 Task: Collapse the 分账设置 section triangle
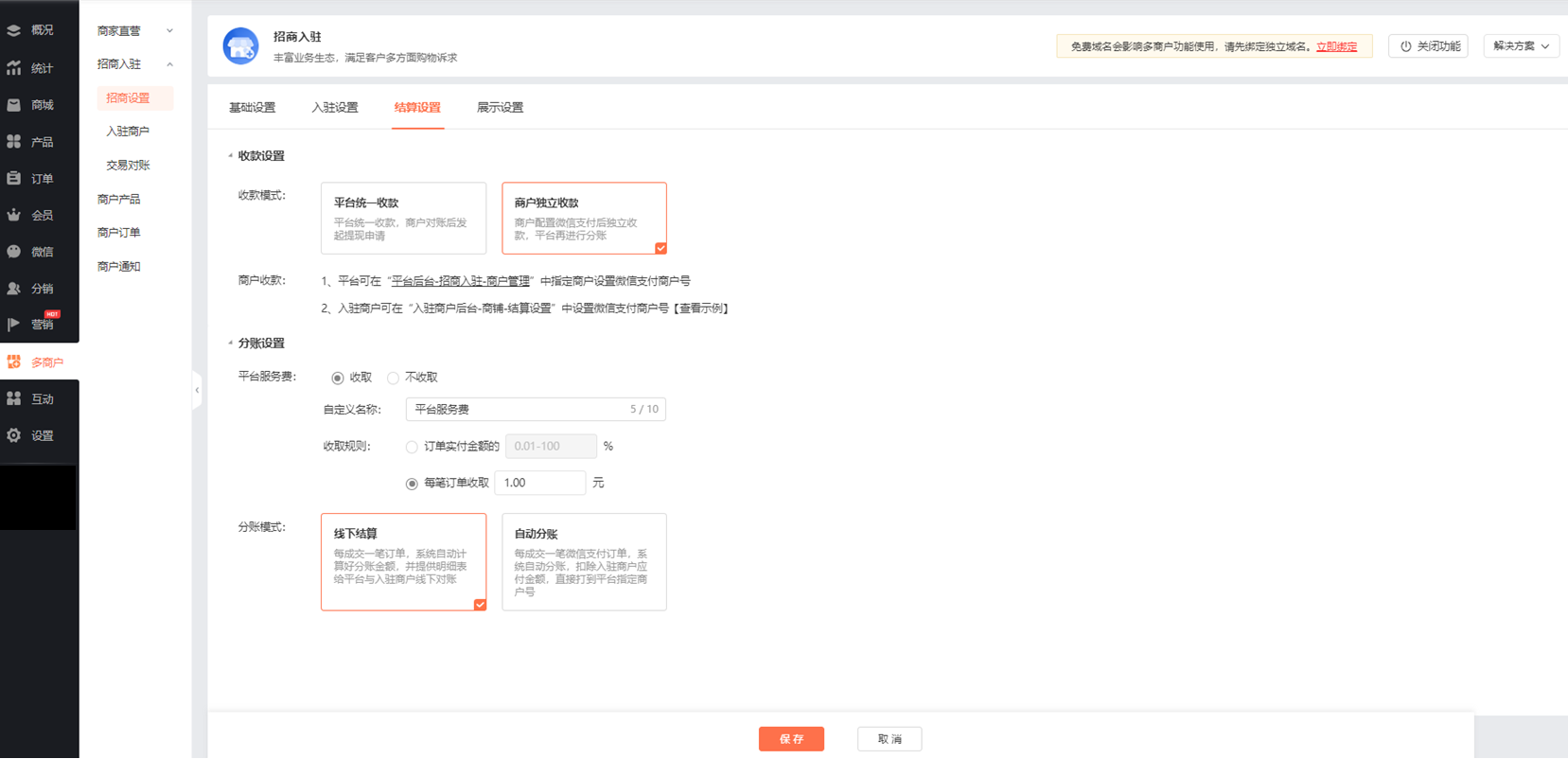coord(230,344)
